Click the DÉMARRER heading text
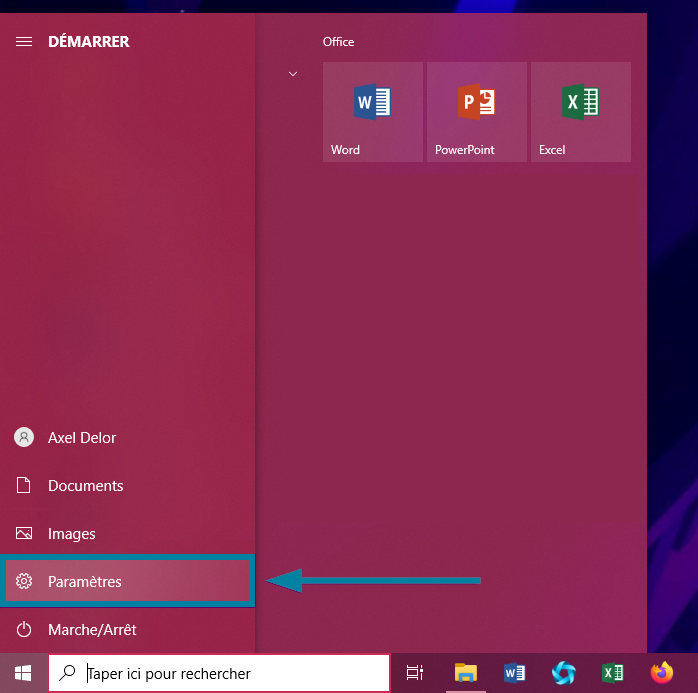 tap(89, 41)
